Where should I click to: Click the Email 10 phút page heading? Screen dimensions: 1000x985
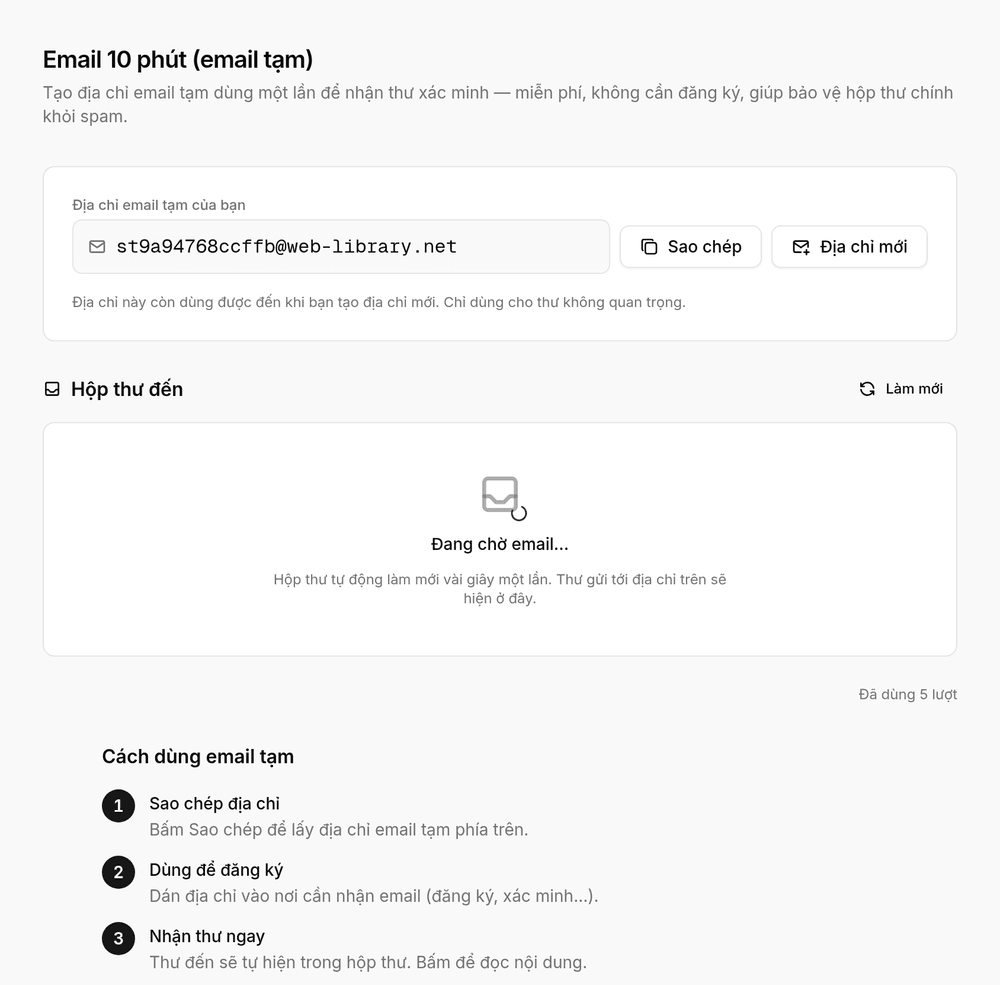178,59
